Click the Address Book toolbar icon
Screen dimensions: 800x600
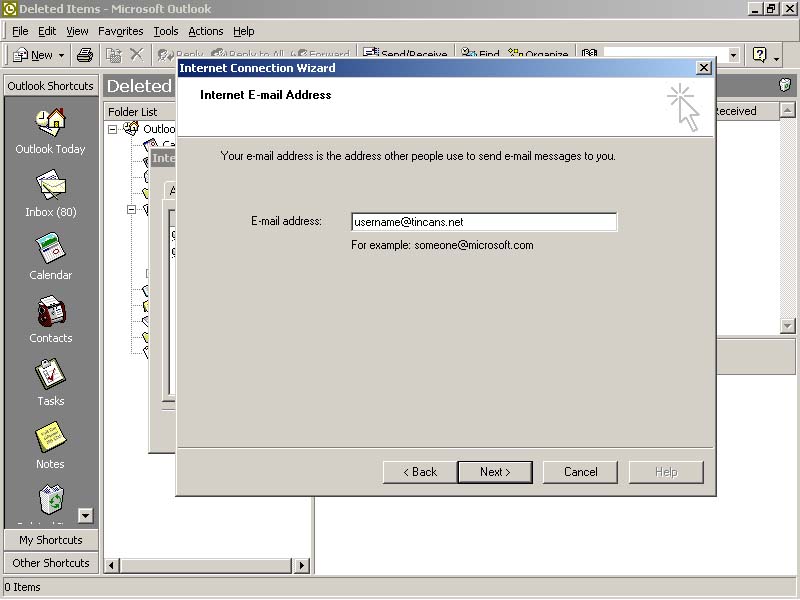pyautogui.click(x=589, y=54)
